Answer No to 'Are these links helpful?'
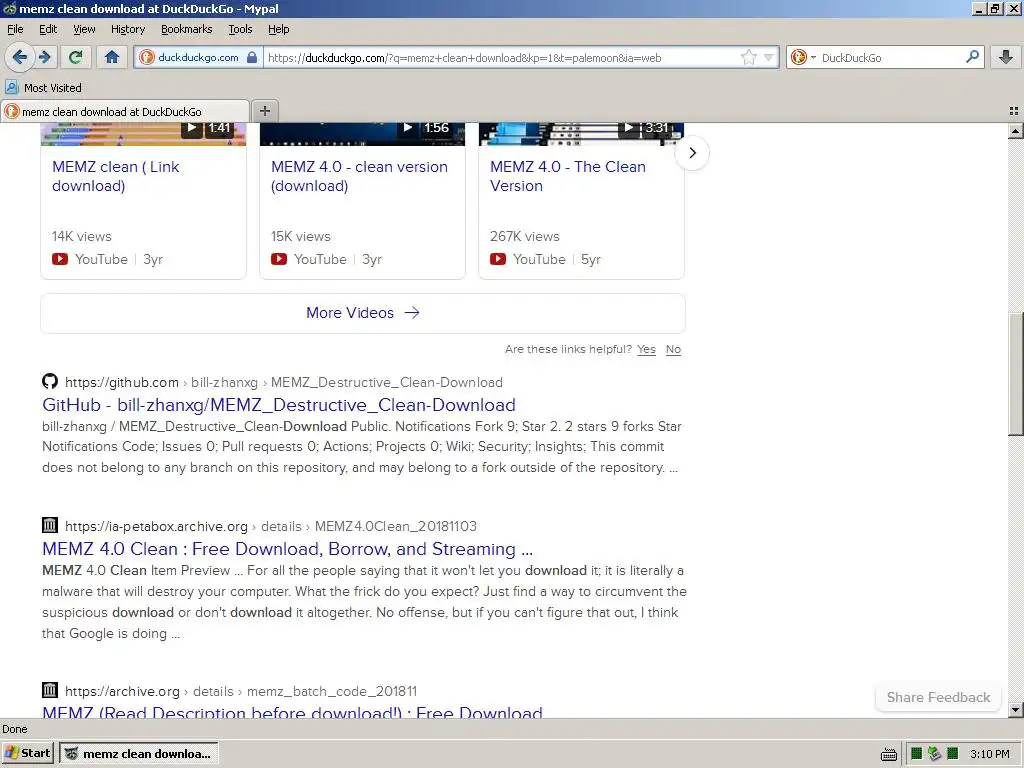1024x768 pixels. [x=673, y=349]
